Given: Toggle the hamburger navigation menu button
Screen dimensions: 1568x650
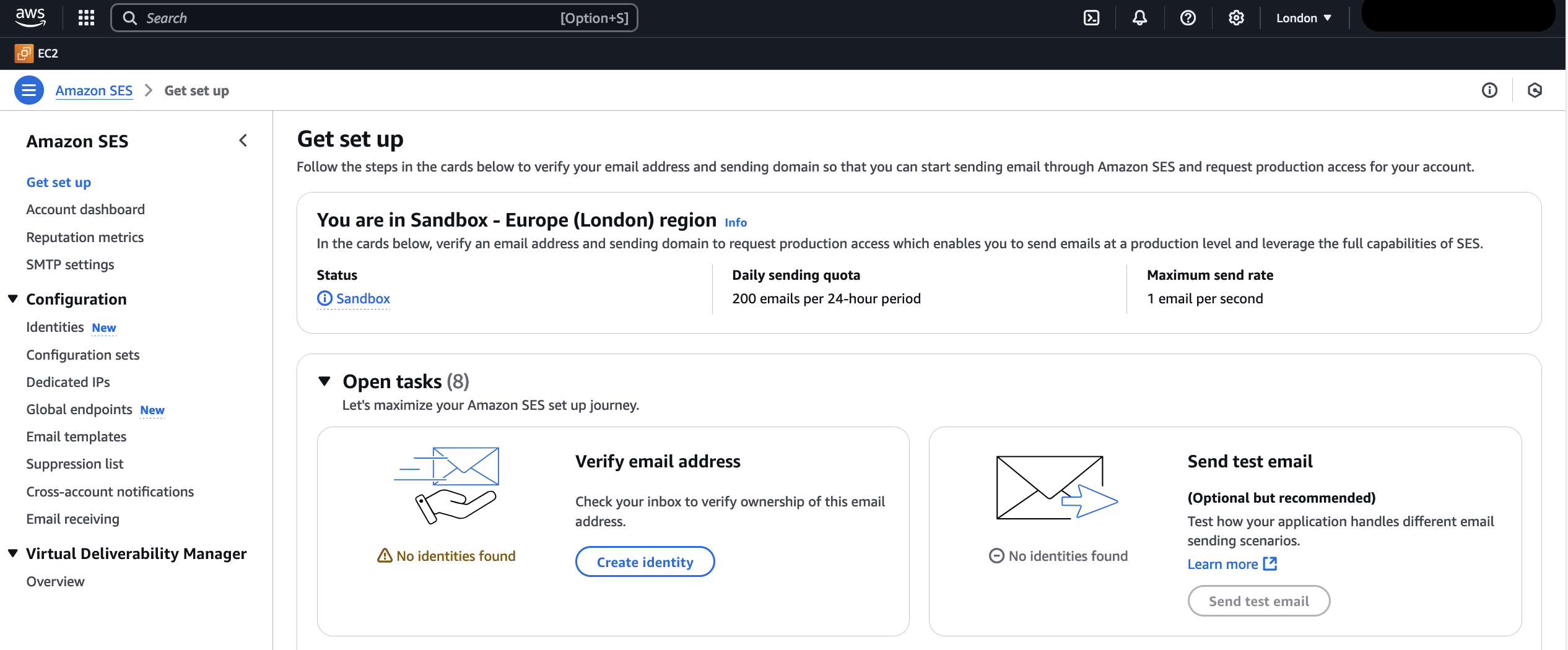Looking at the screenshot, I should click(28, 90).
